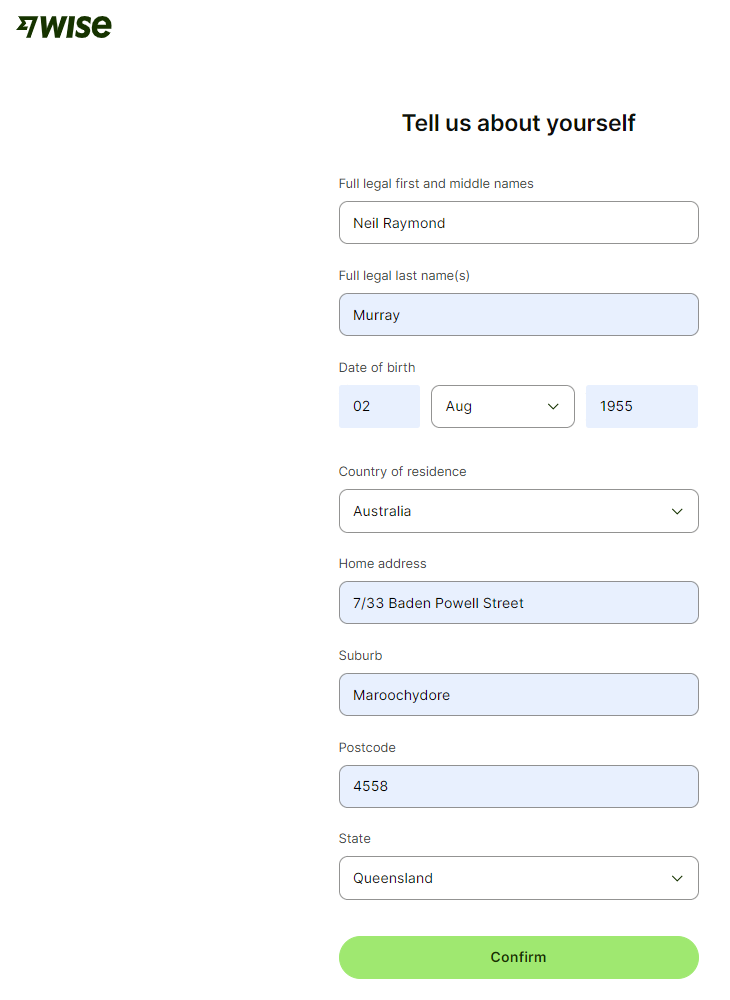This screenshot has width=730, height=1000.
Task: Click the chevron arrow beside Australia
Action: click(x=677, y=511)
